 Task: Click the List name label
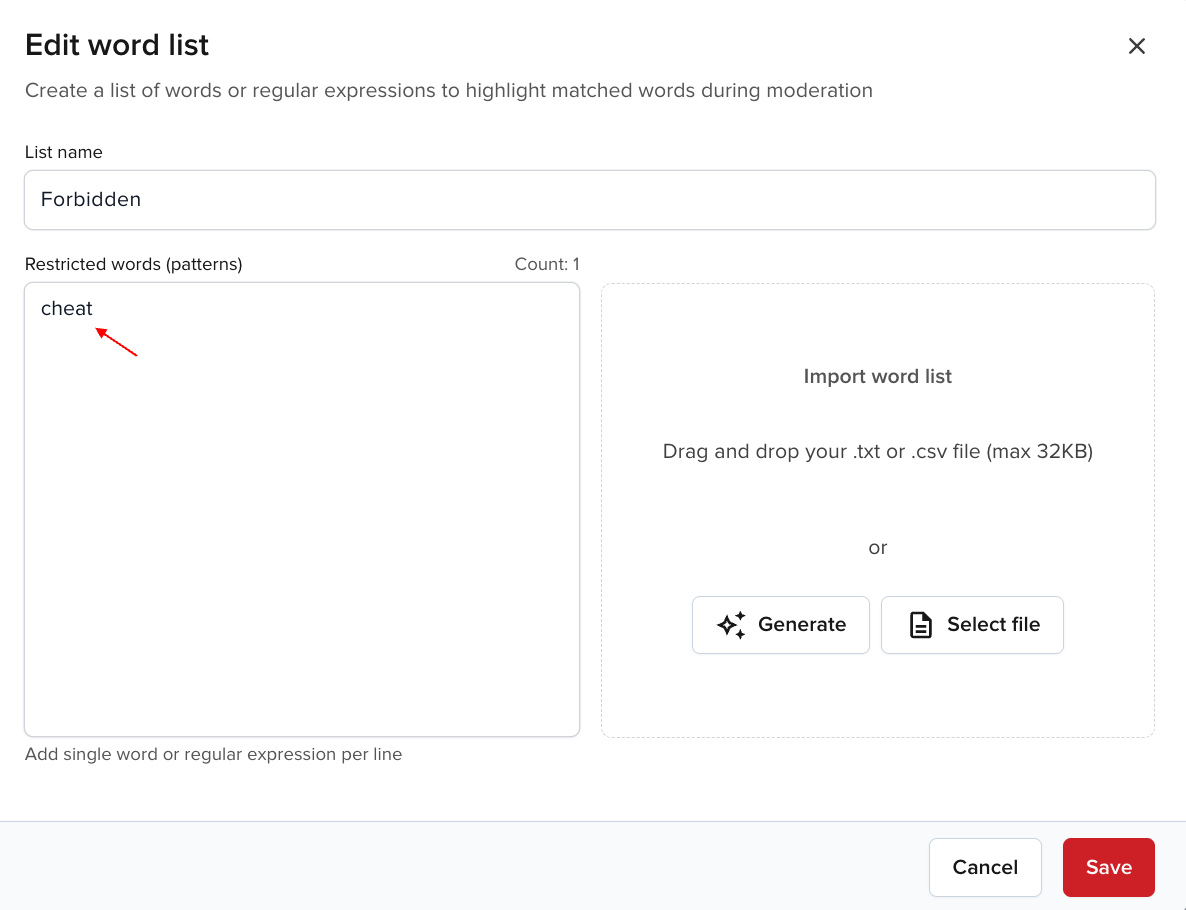pyautogui.click(x=63, y=152)
